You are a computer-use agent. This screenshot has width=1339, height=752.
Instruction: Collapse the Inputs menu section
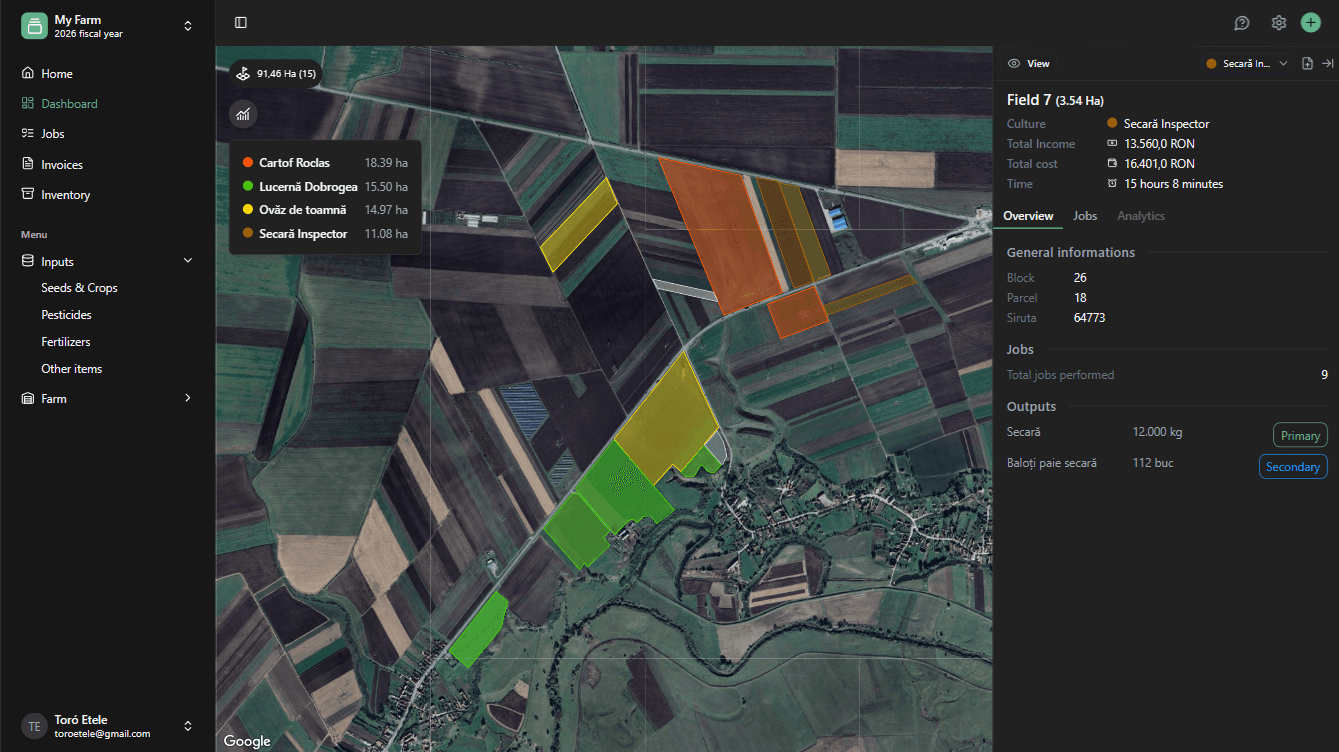[x=187, y=261]
